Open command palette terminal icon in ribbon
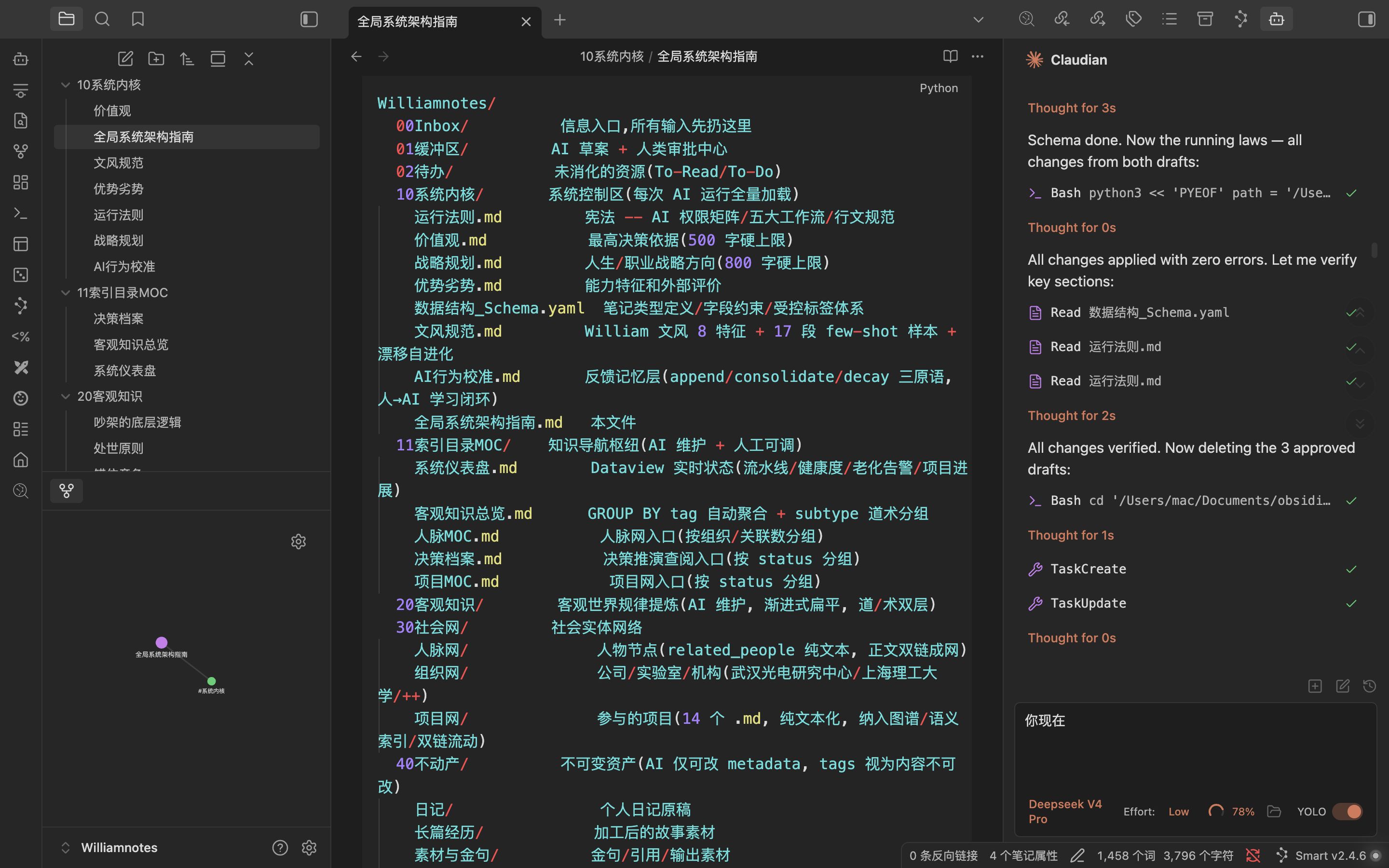This screenshot has width=1389, height=868. click(x=21, y=214)
